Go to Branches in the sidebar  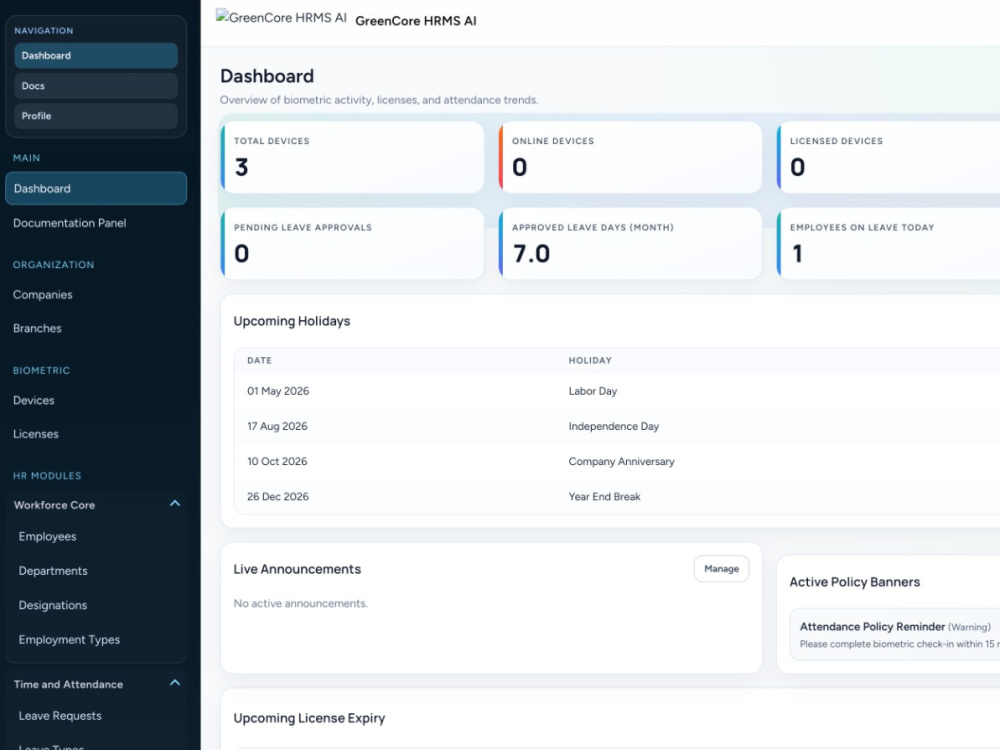pos(37,328)
